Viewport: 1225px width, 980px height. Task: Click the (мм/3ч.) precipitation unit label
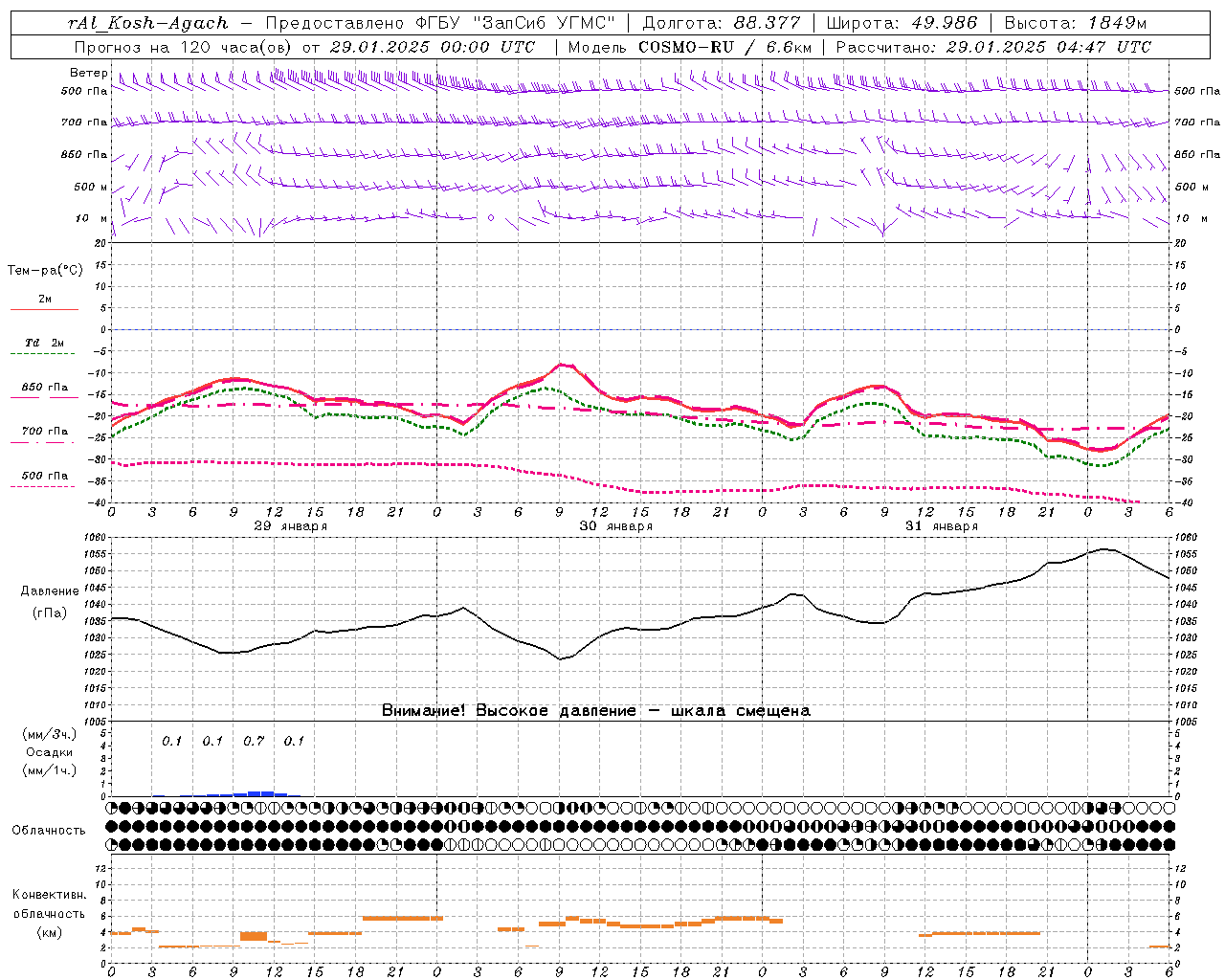(x=49, y=734)
